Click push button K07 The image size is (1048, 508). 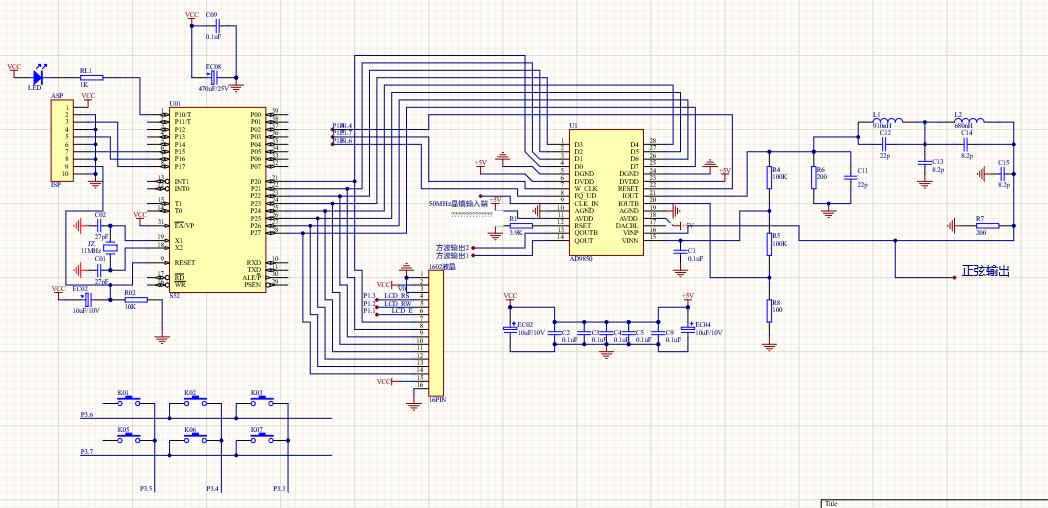pos(261,438)
